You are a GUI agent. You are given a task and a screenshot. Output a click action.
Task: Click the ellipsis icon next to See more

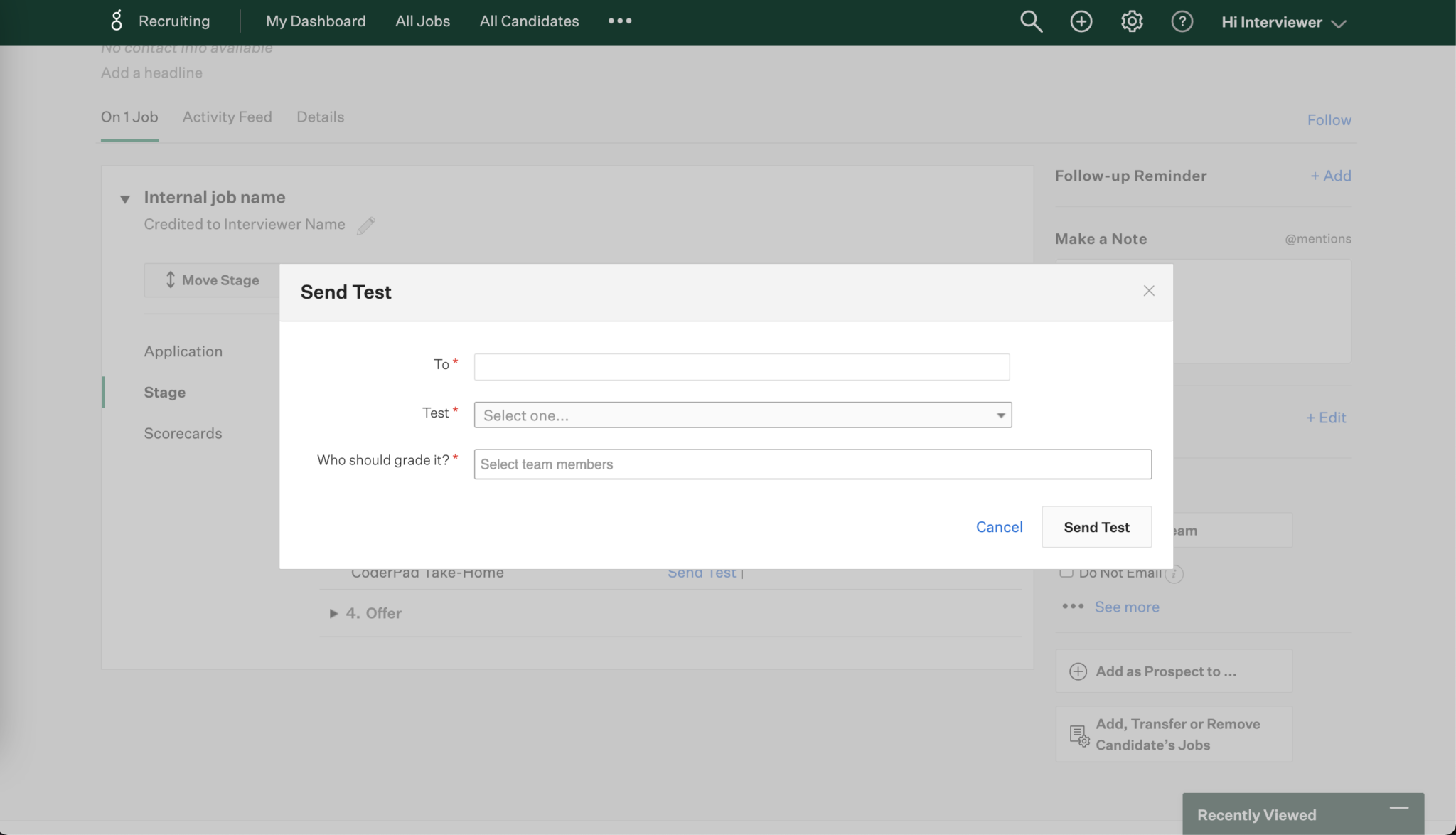[1073, 607]
